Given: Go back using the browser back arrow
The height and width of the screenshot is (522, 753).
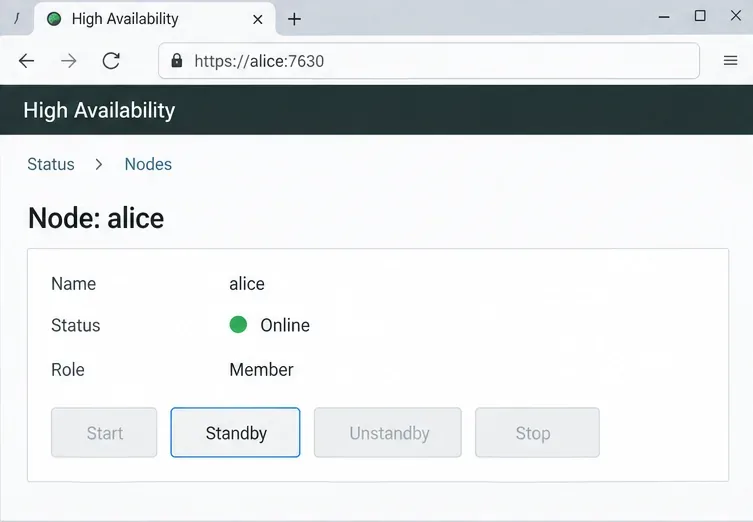Looking at the screenshot, I should point(26,61).
